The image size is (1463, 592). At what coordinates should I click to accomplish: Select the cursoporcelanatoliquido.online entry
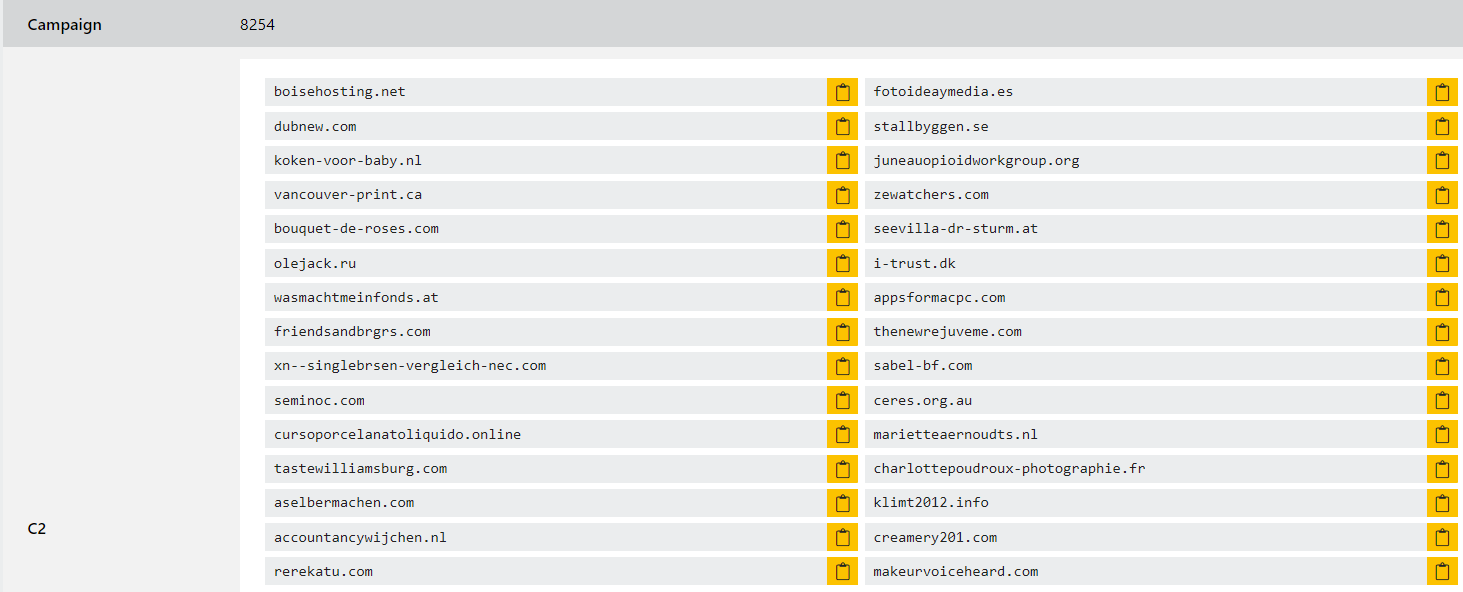click(397, 435)
